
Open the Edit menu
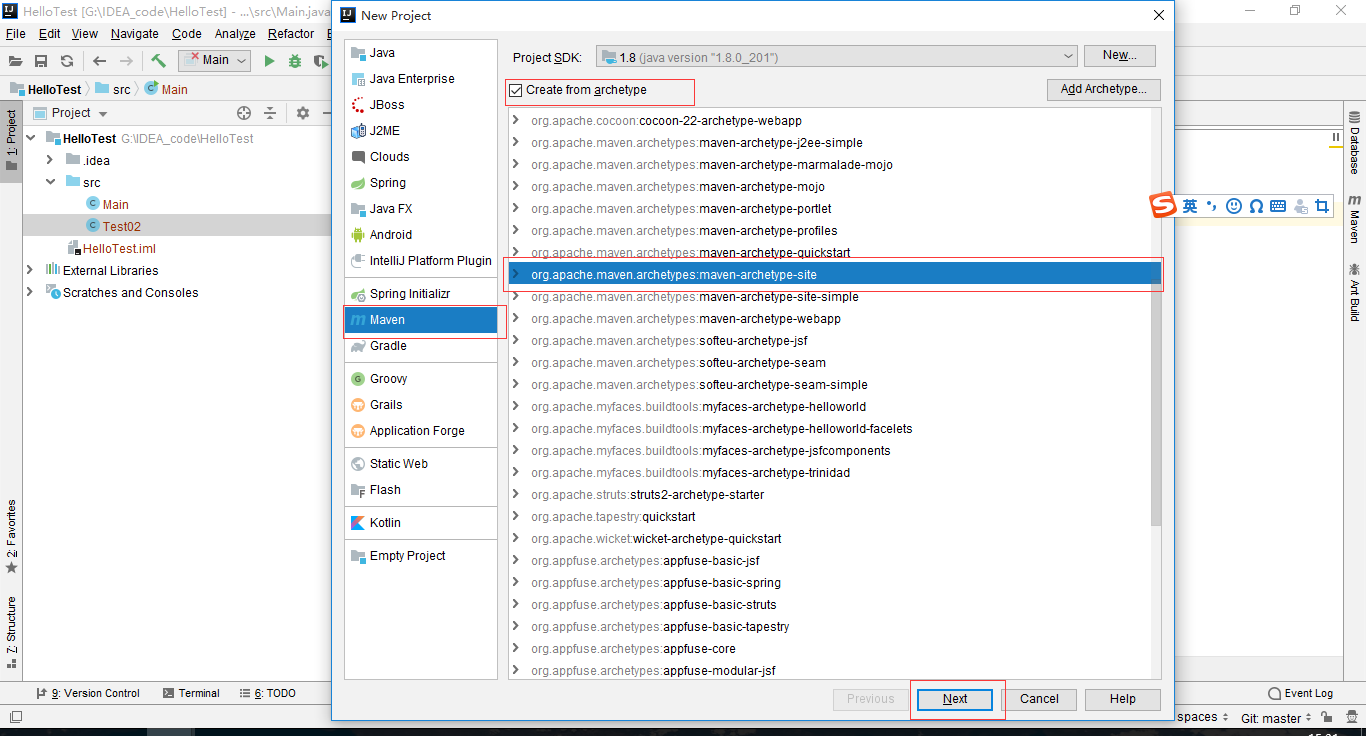(50, 34)
